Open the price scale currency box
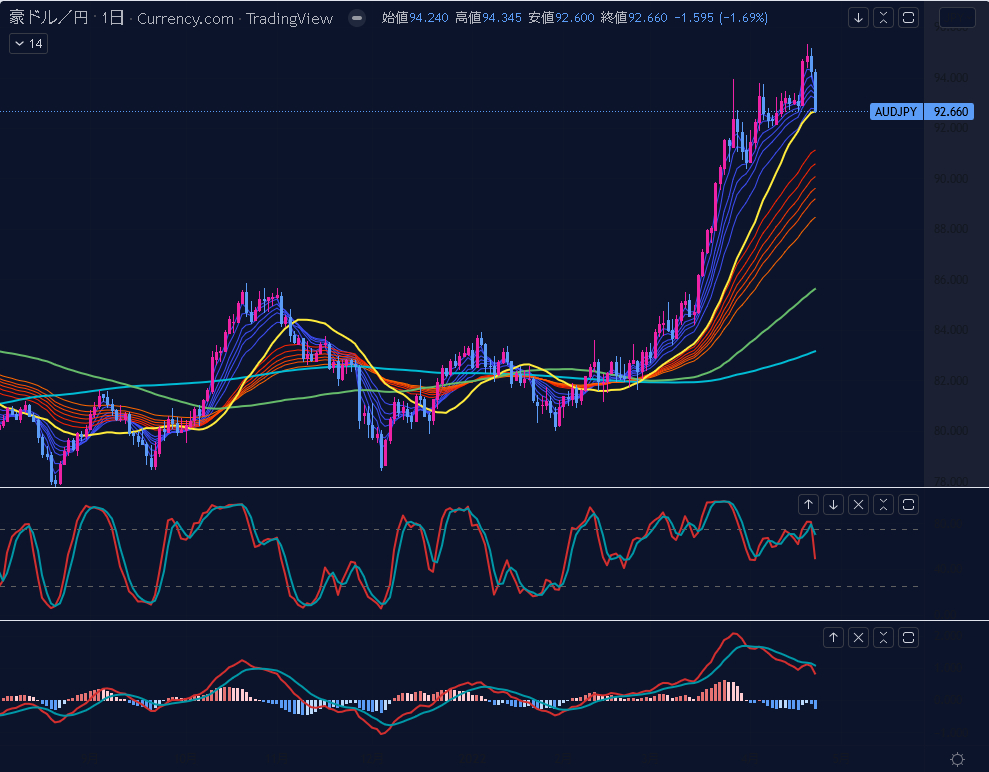This screenshot has width=989, height=772. (x=957, y=17)
